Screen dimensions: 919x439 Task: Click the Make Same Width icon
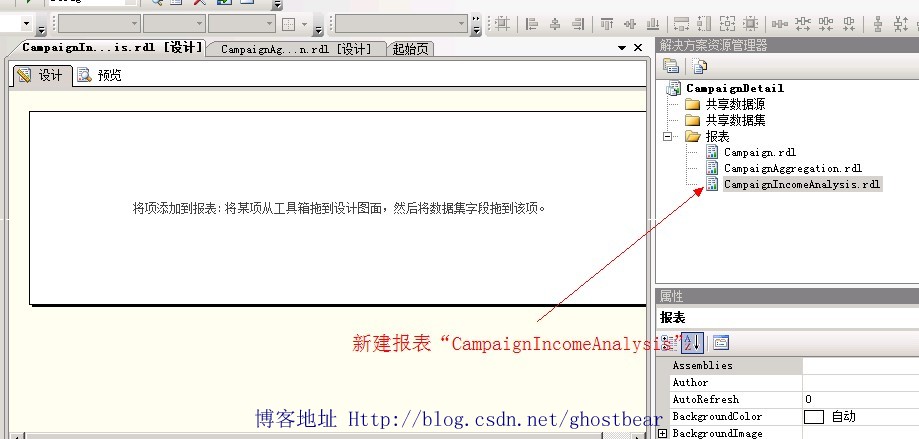point(682,24)
